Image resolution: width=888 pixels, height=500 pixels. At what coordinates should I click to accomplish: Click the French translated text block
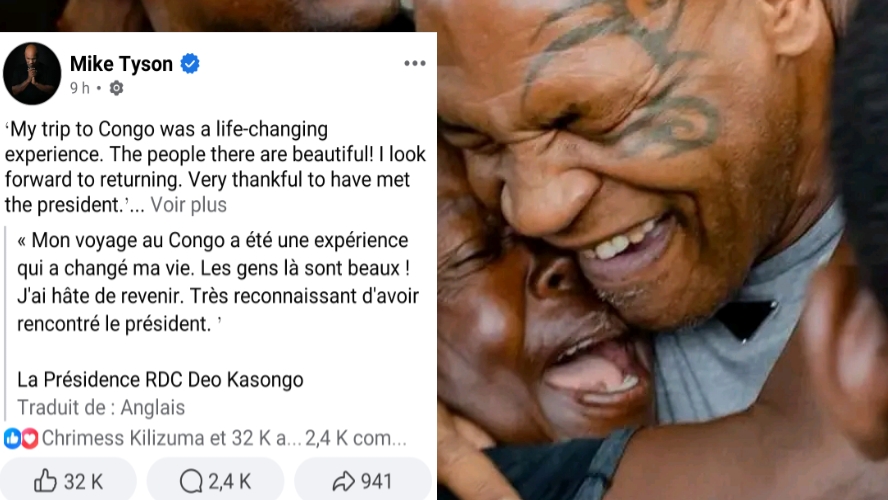coord(218,282)
